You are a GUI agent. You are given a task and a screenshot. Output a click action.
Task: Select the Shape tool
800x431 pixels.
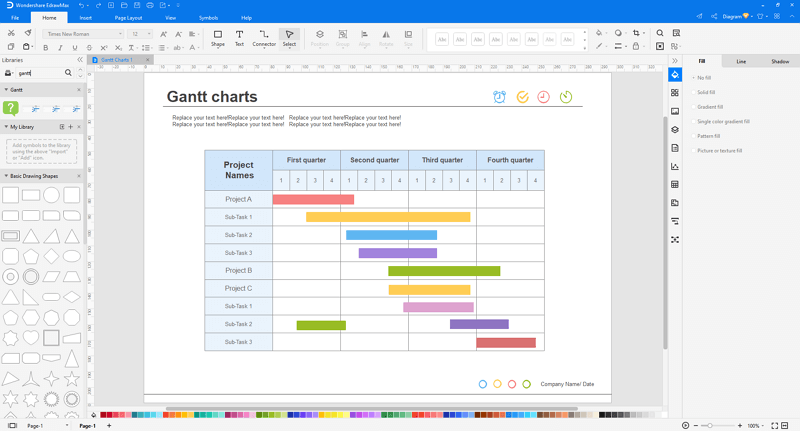pyautogui.click(x=218, y=38)
